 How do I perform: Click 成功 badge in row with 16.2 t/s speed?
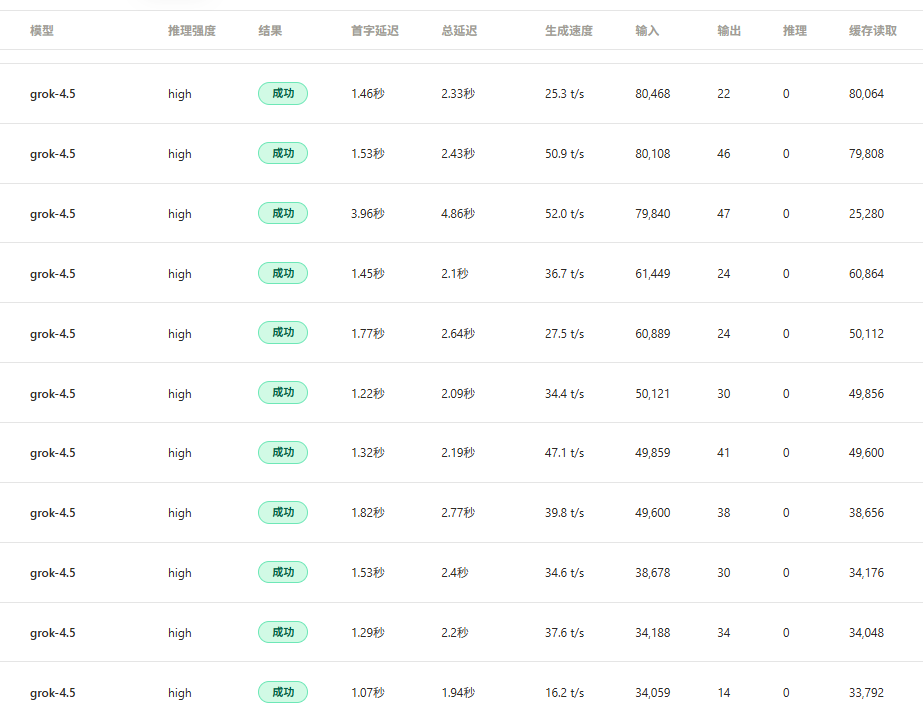[283, 692]
